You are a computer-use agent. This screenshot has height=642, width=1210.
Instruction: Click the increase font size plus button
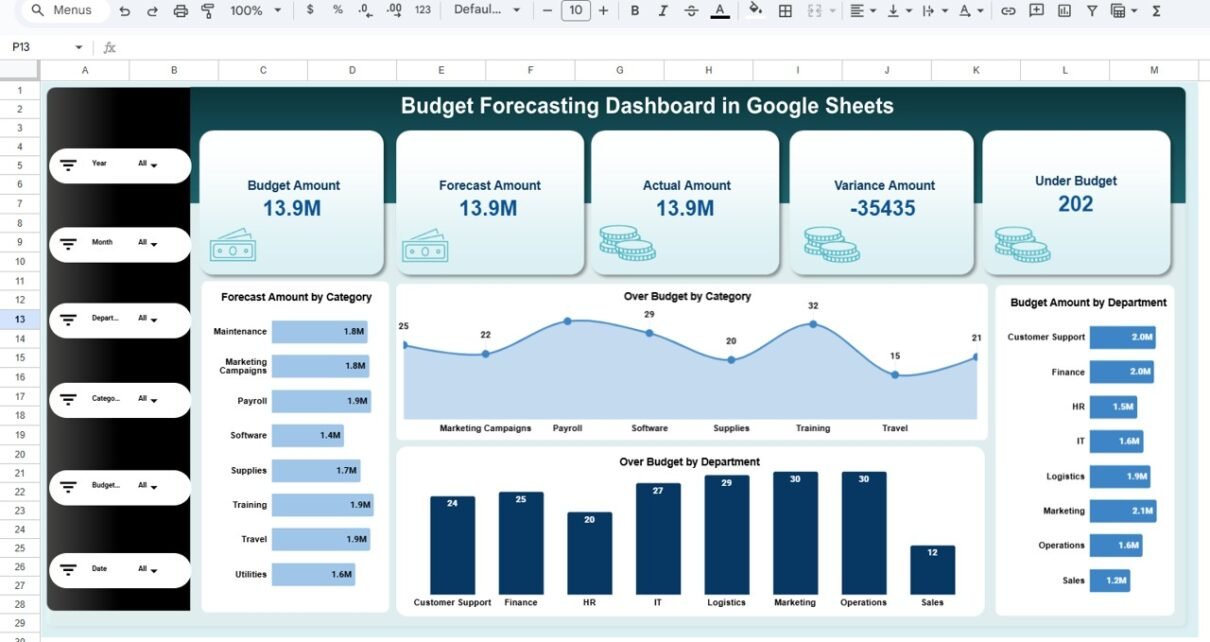tap(603, 11)
